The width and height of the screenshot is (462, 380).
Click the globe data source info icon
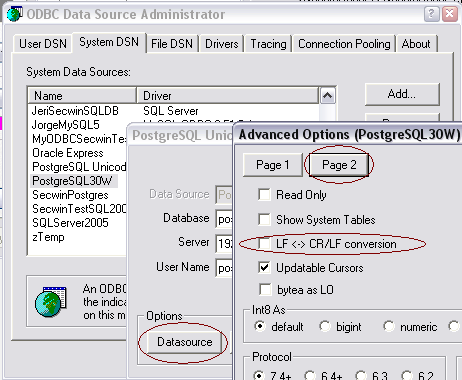tap(51, 301)
